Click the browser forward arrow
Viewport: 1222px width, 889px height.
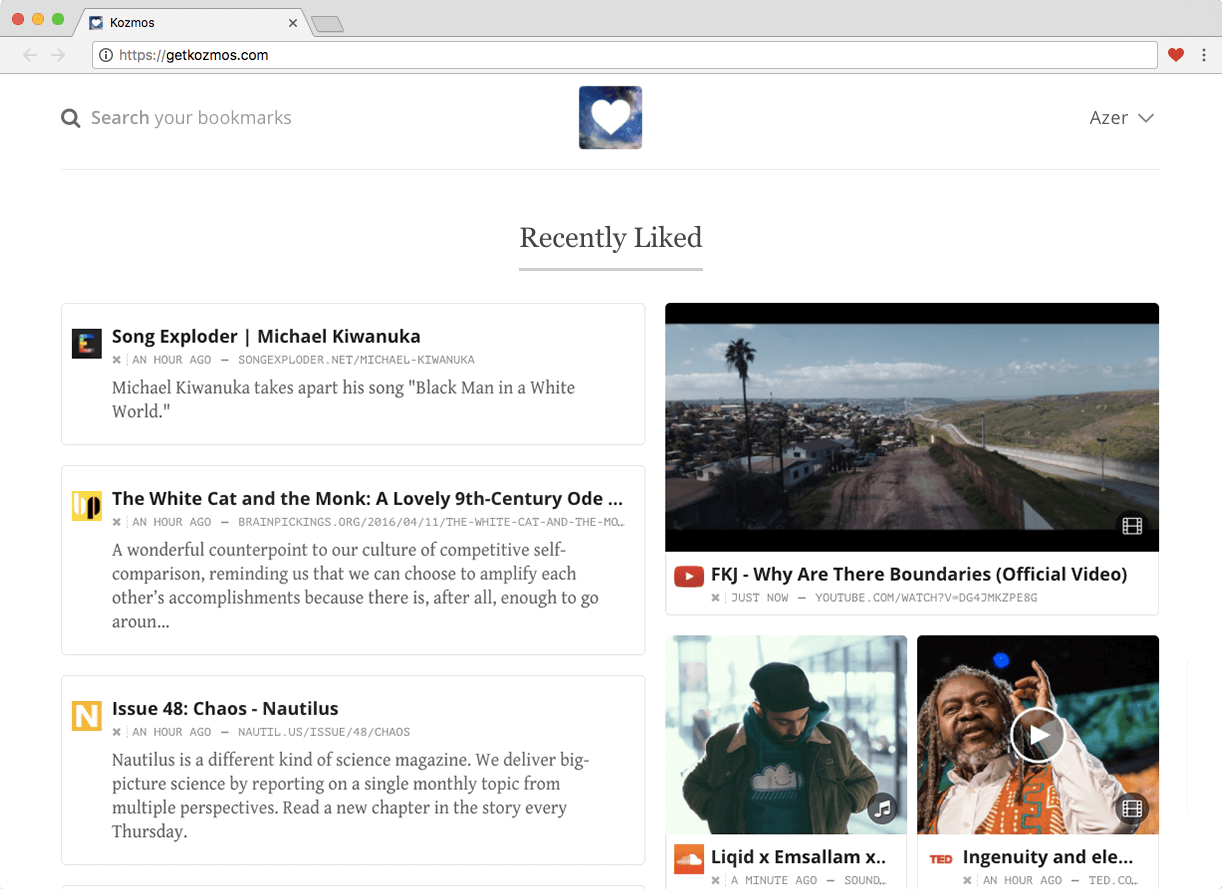[x=58, y=55]
